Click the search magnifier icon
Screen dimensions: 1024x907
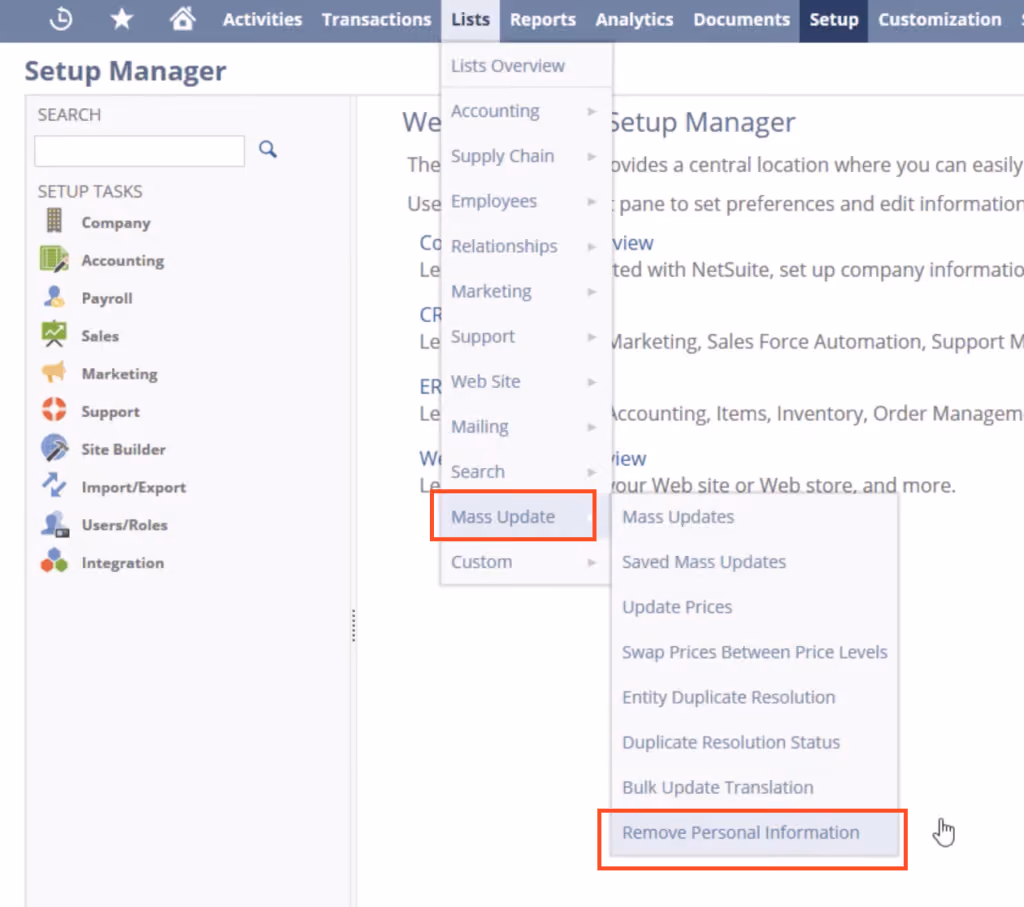point(268,150)
